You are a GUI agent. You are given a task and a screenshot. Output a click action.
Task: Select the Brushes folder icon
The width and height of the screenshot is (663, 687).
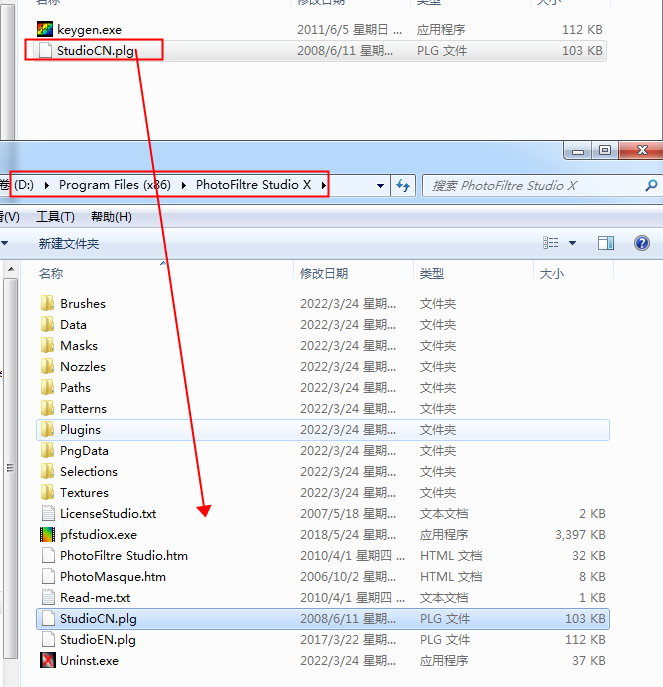point(47,304)
